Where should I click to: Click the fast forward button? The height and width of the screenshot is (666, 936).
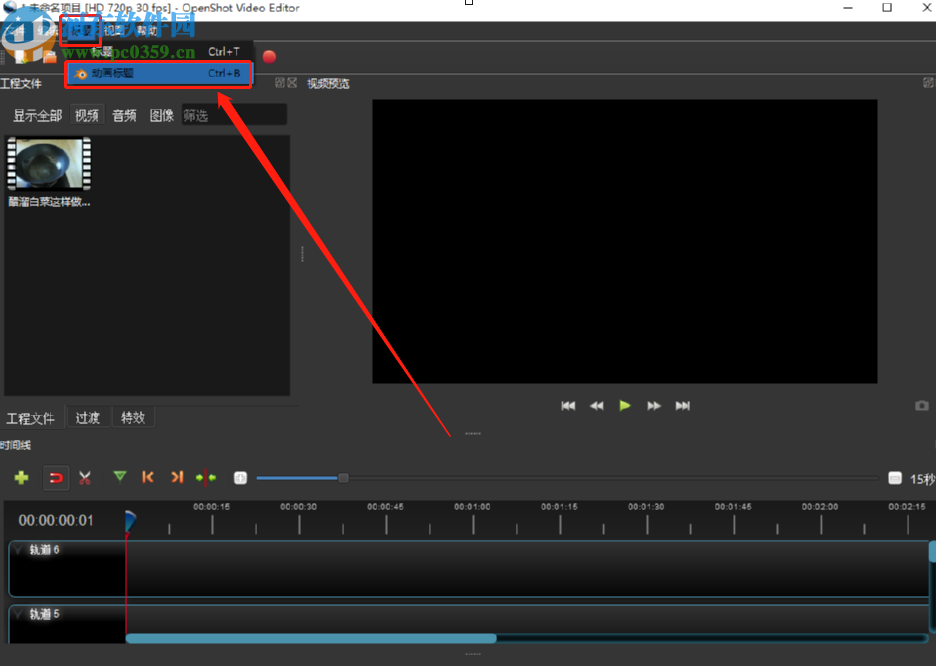point(654,406)
